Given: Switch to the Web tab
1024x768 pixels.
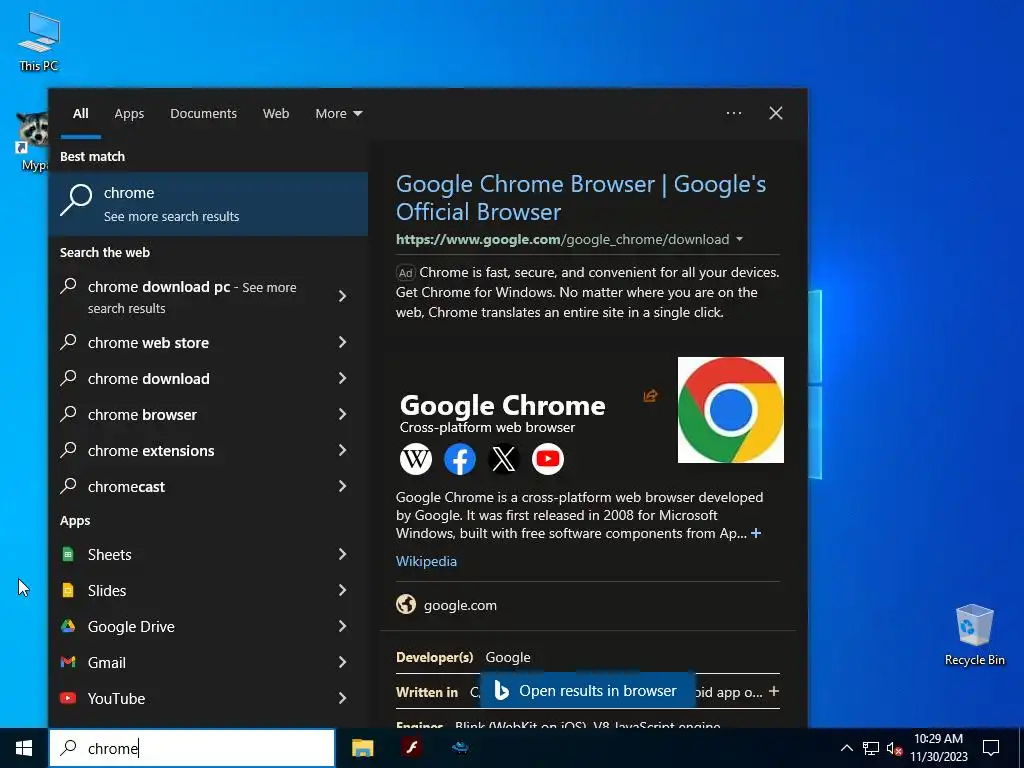Looking at the screenshot, I should (276, 114).
